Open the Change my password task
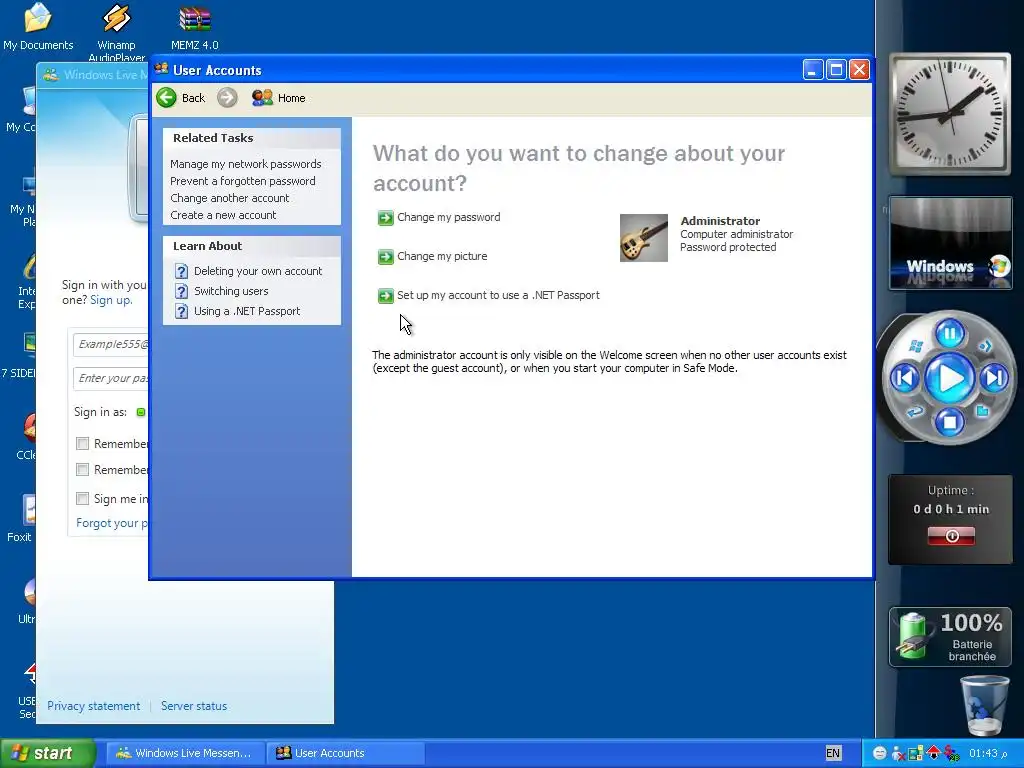This screenshot has height=768, width=1024. (x=449, y=217)
